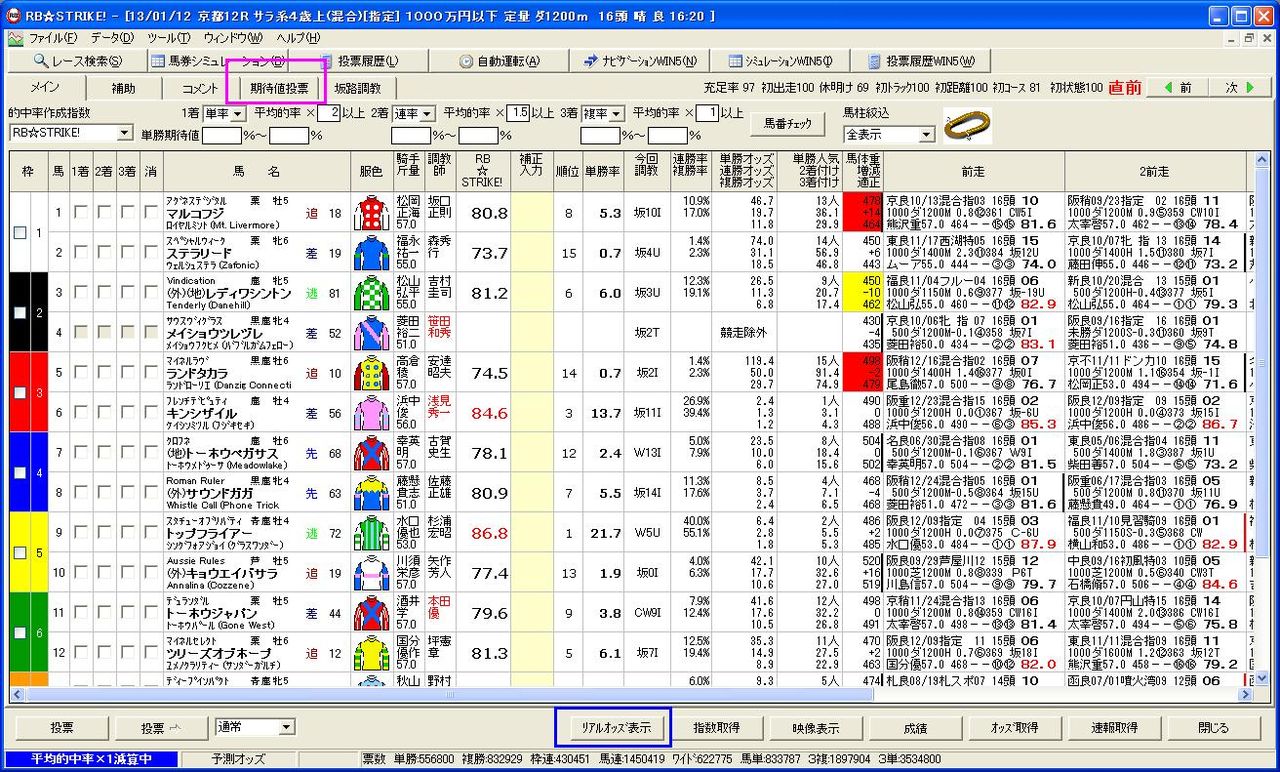1280x772 pixels.
Task: Go to the next race with 次
Action: [x=1239, y=88]
